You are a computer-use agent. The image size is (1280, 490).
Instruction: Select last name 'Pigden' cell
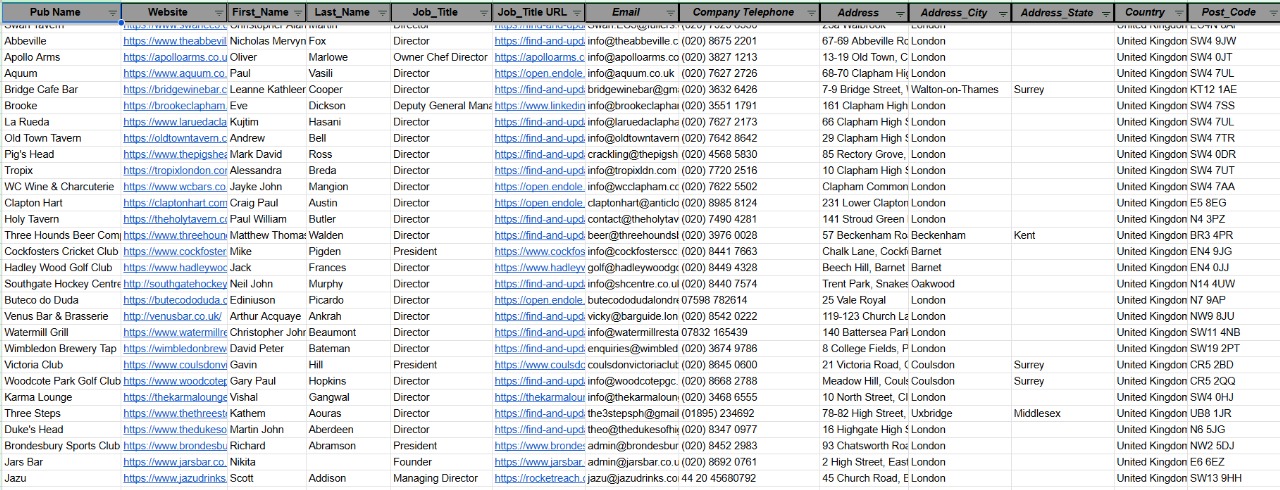click(349, 251)
